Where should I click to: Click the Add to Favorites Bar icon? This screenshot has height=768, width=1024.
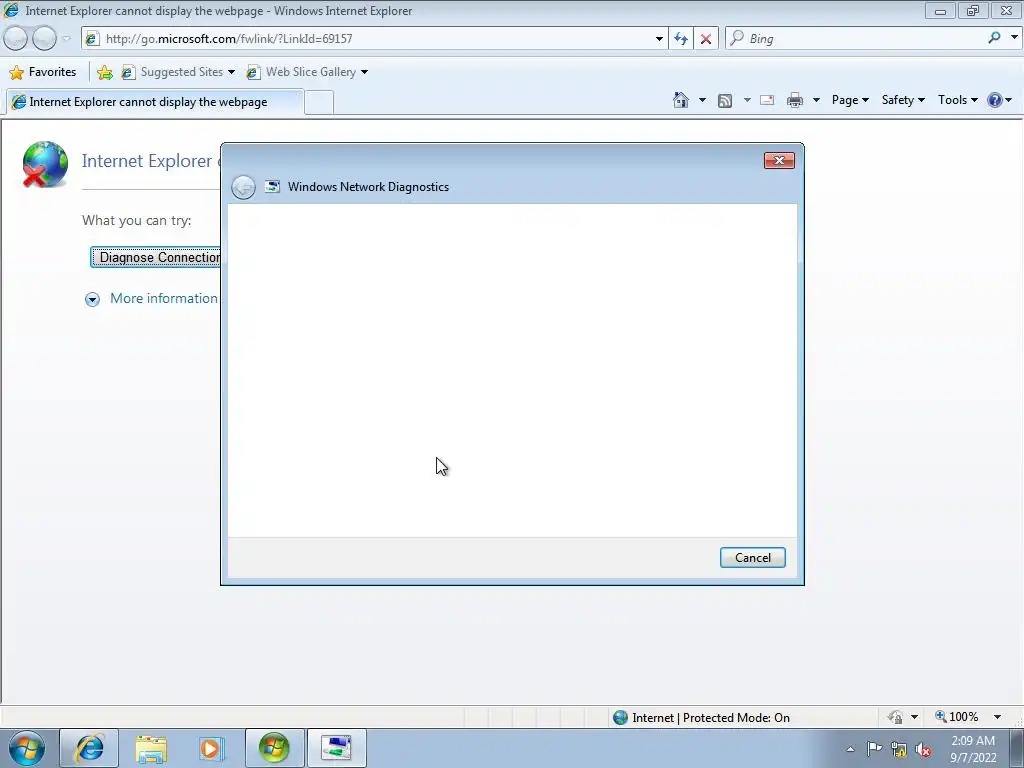[x=104, y=72]
